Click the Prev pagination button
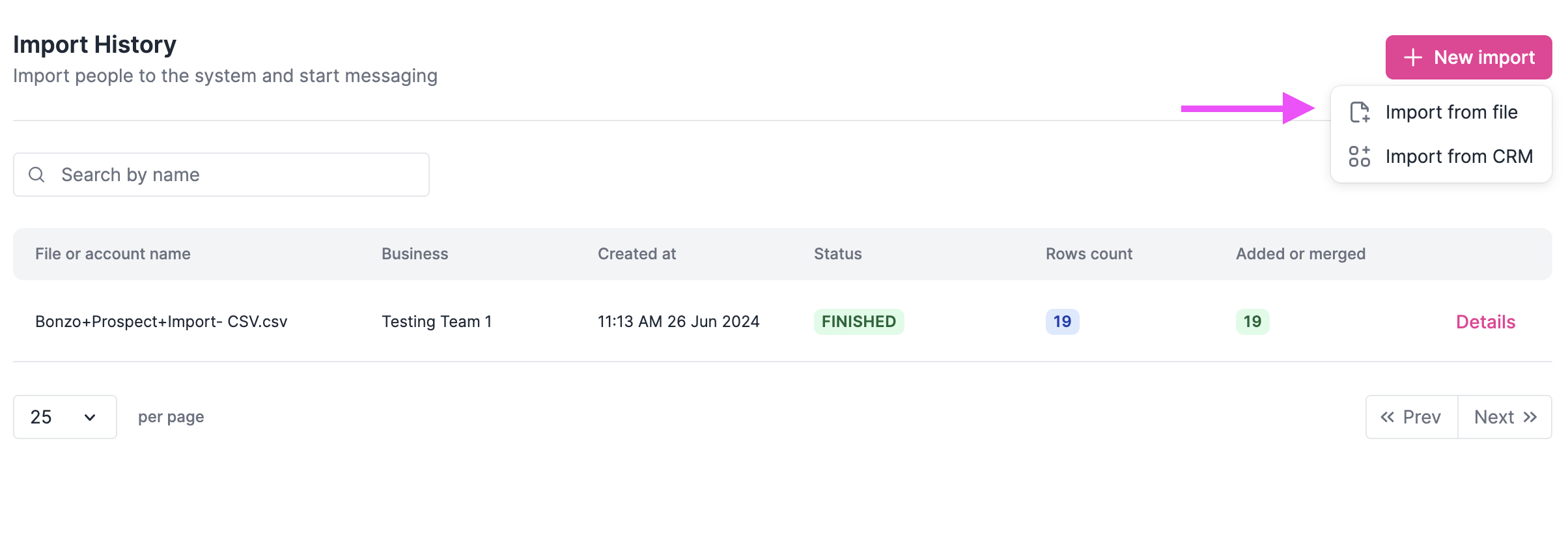Screen dimensions: 1568x559 (x=1410, y=417)
